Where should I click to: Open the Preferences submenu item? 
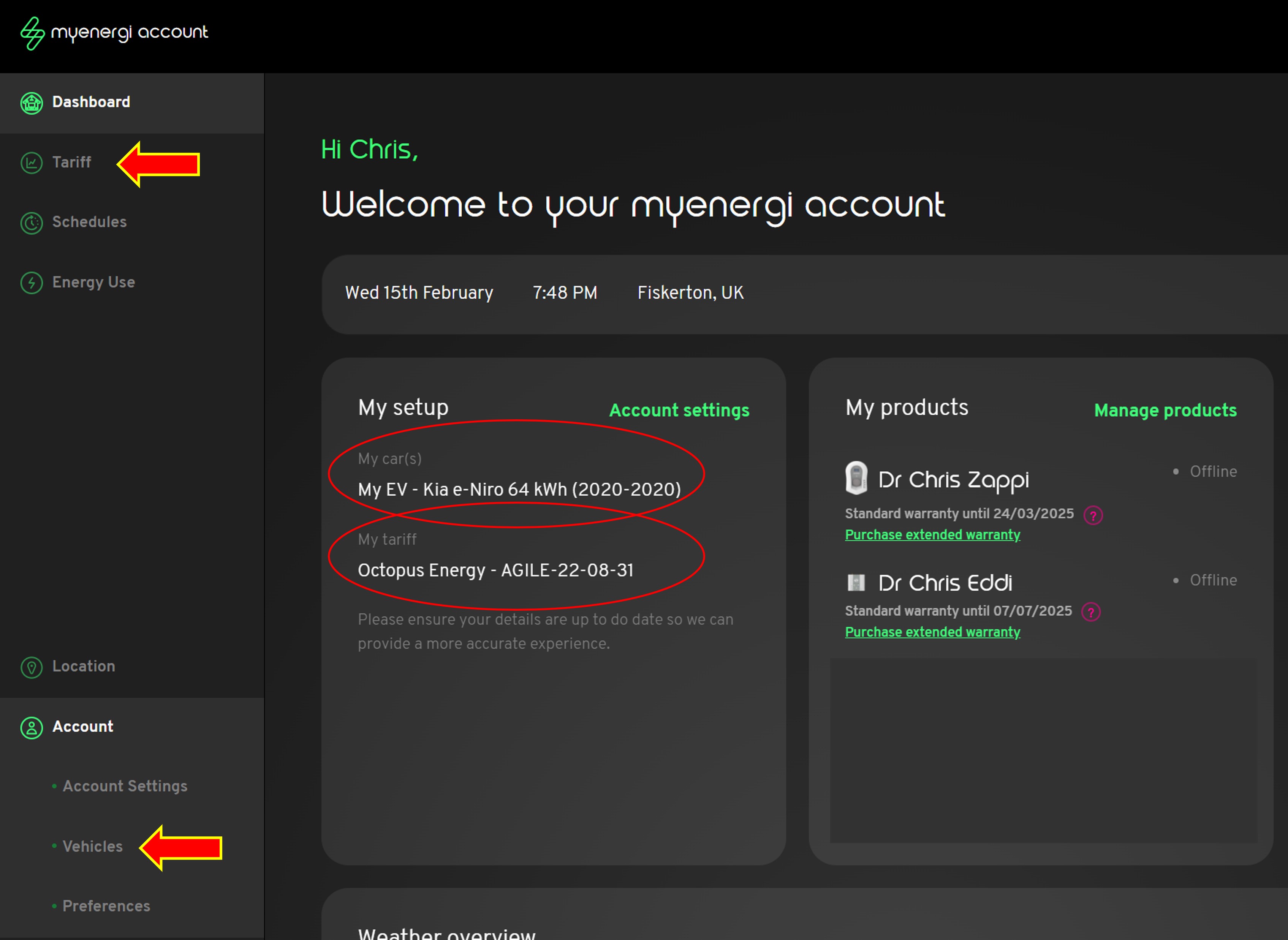[x=106, y=907]
